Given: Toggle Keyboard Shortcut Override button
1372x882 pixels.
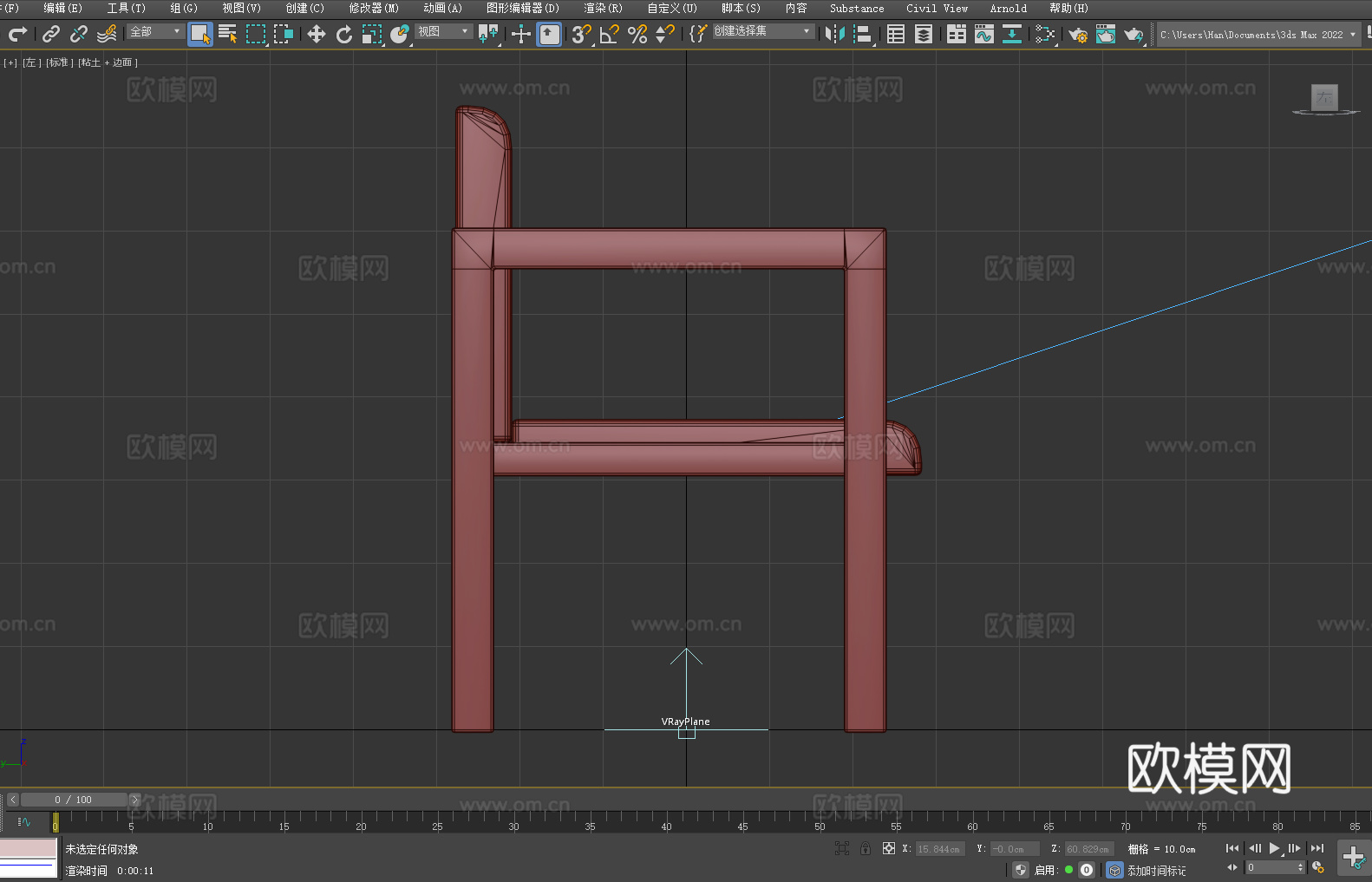Looking at the screenshot, I should [x=549, y=34].
